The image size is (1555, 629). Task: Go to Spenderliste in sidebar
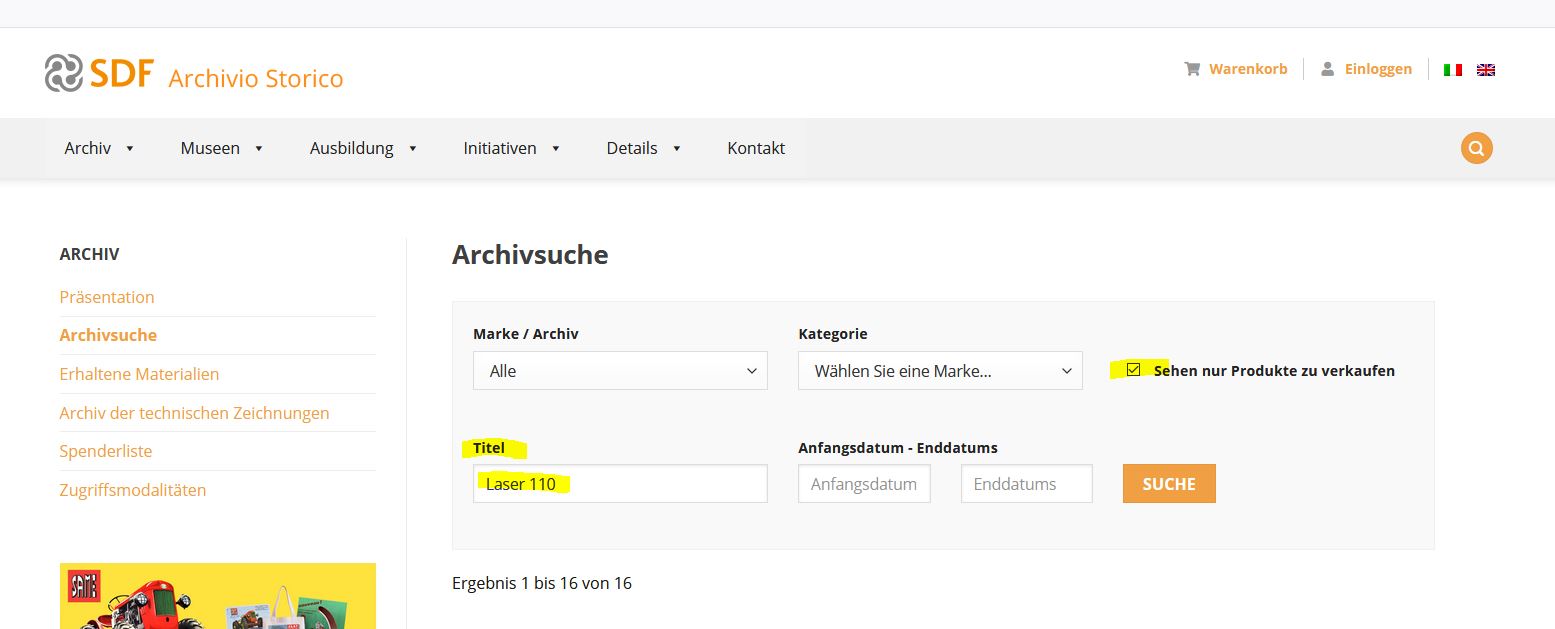pos(106,451)
